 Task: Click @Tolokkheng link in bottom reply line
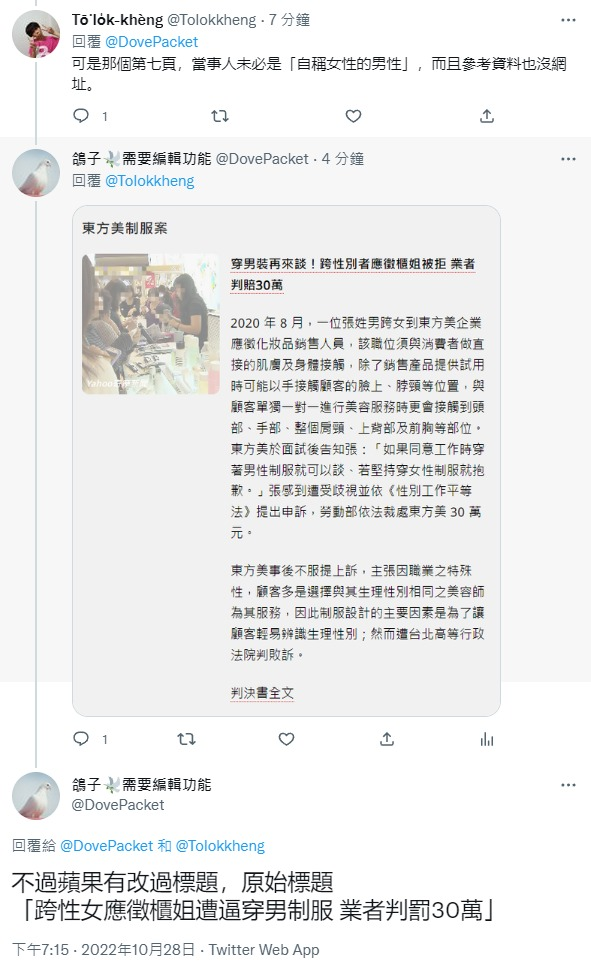tap(220, 846)
